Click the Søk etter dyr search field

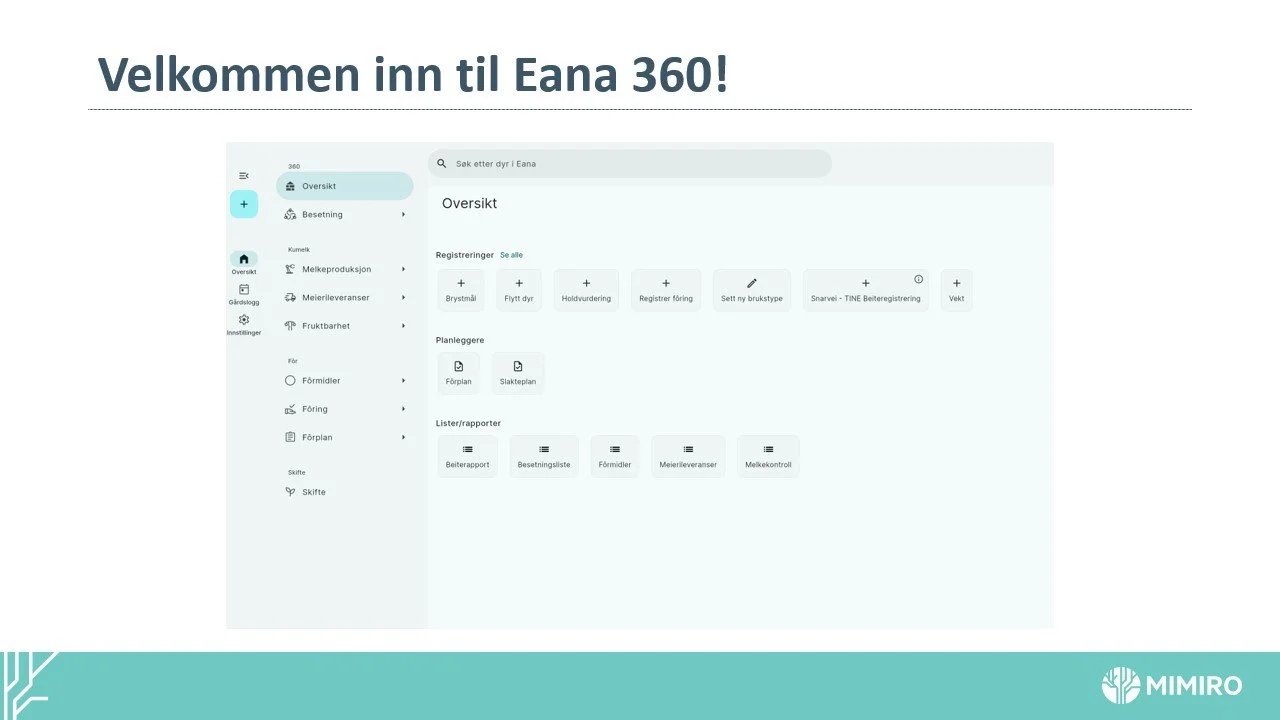[x=630, y=163]
